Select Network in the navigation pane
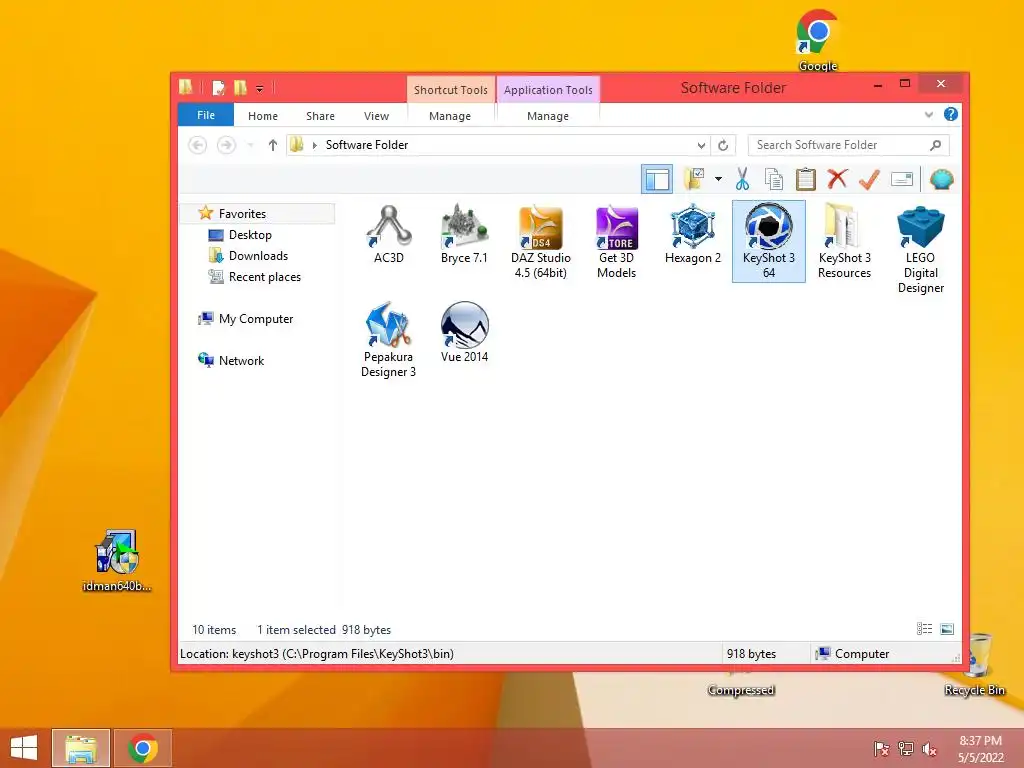The width and height of the screenshot is (1024, 768). (x=241, y=360)
